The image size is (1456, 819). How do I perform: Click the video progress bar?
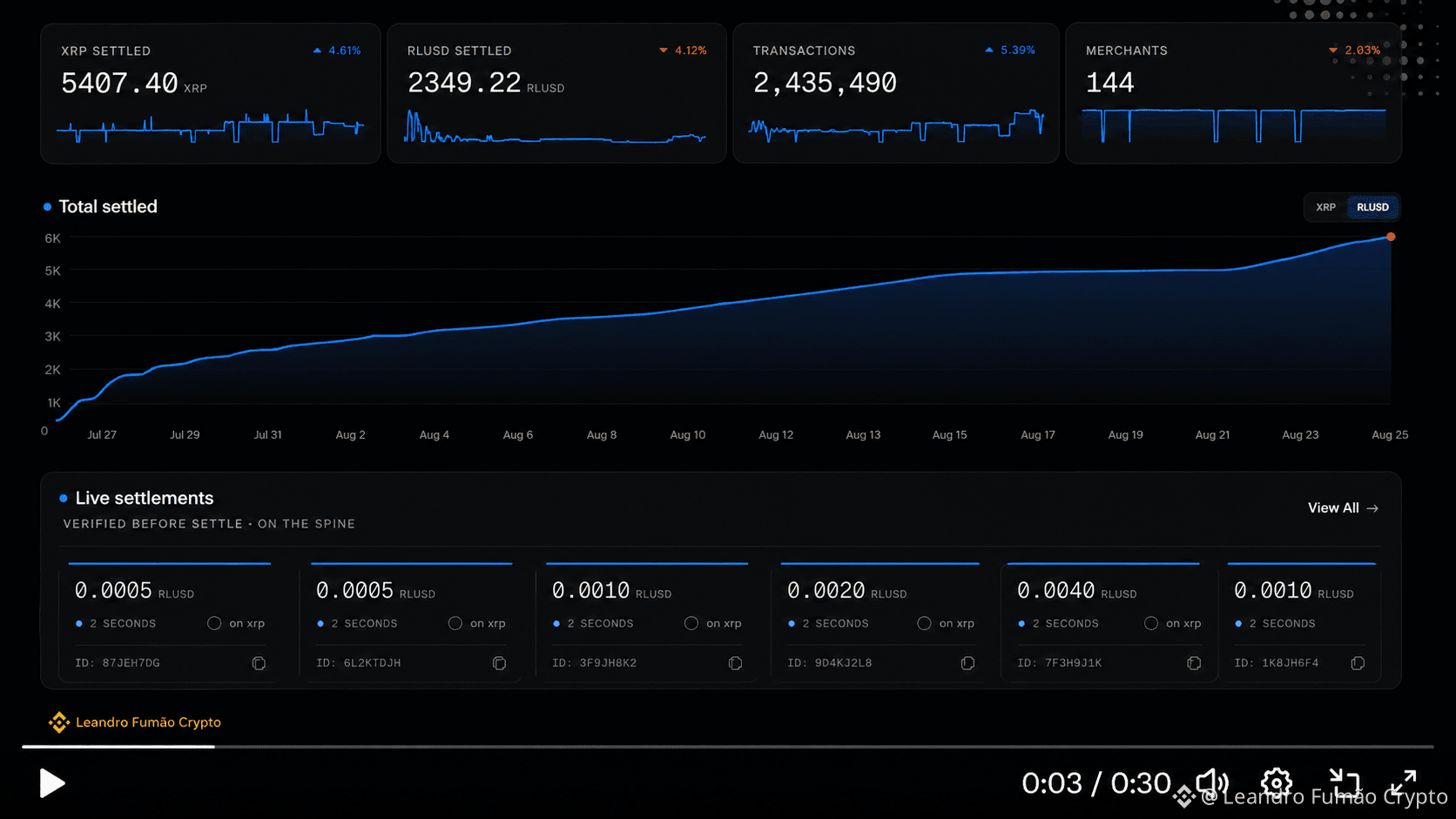[728, 747]
